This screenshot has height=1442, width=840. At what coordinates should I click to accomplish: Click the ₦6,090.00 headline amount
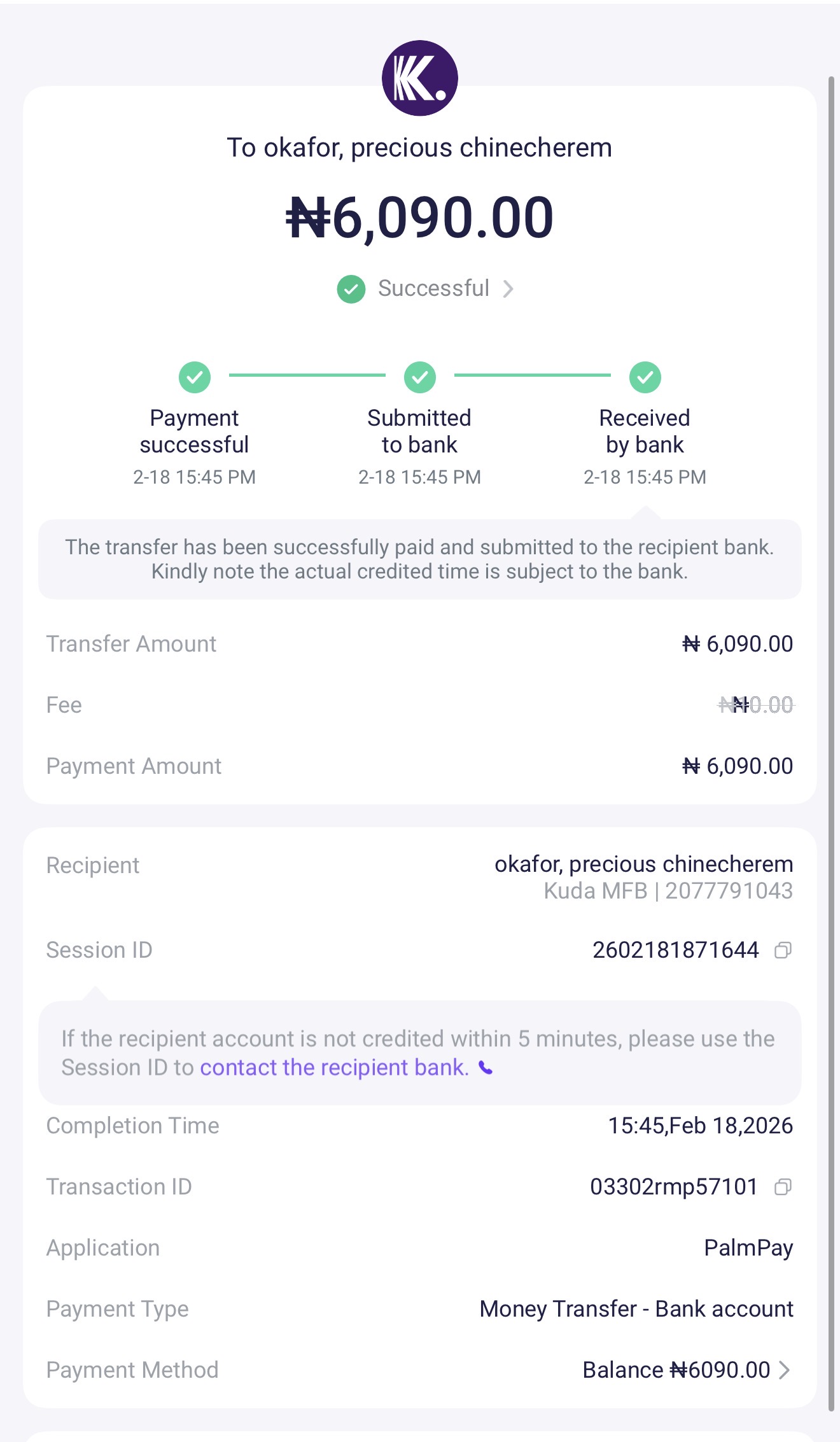pyautogui.click(x=419, y=217)
